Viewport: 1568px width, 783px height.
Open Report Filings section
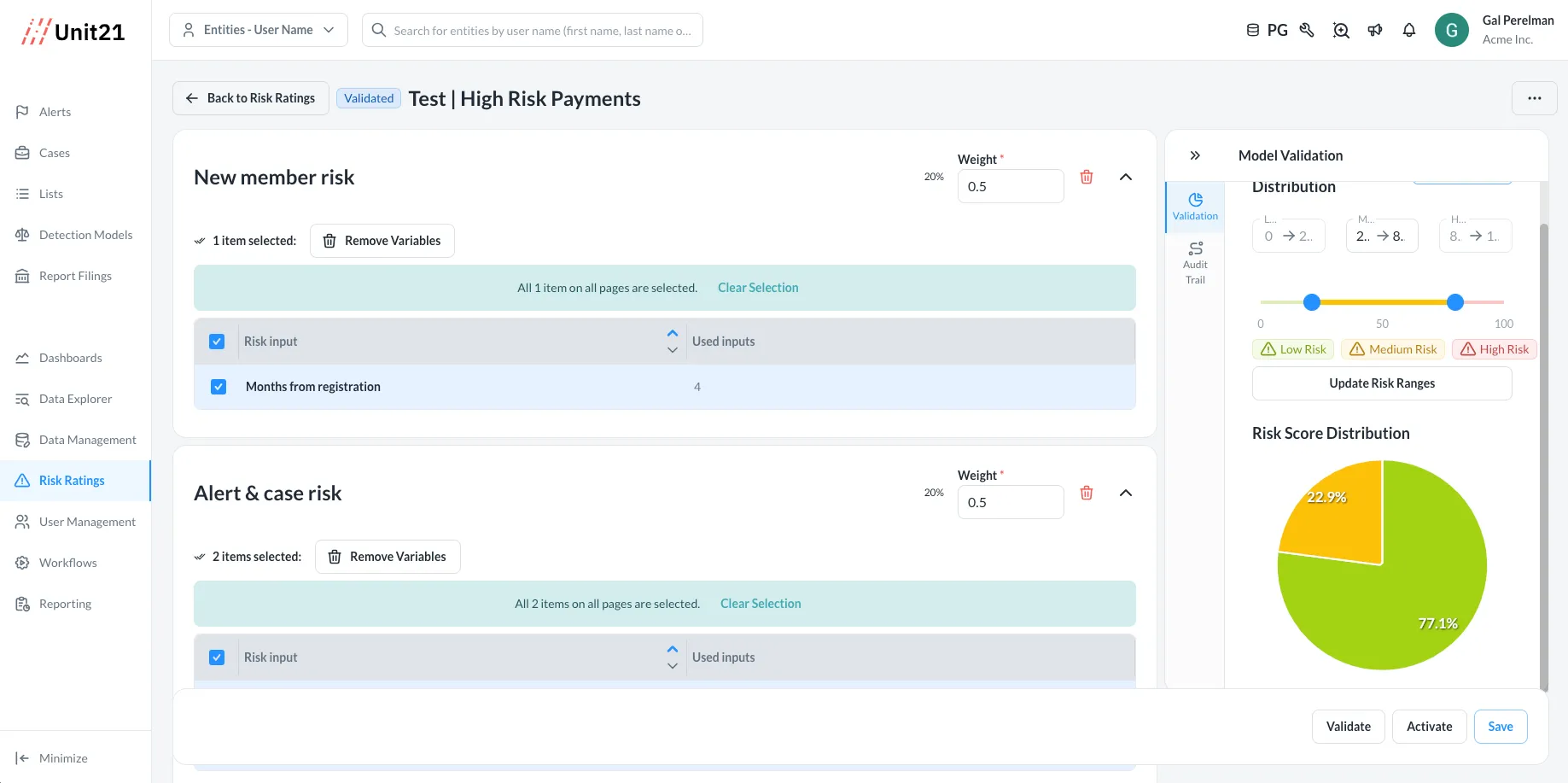coord(75,276)
